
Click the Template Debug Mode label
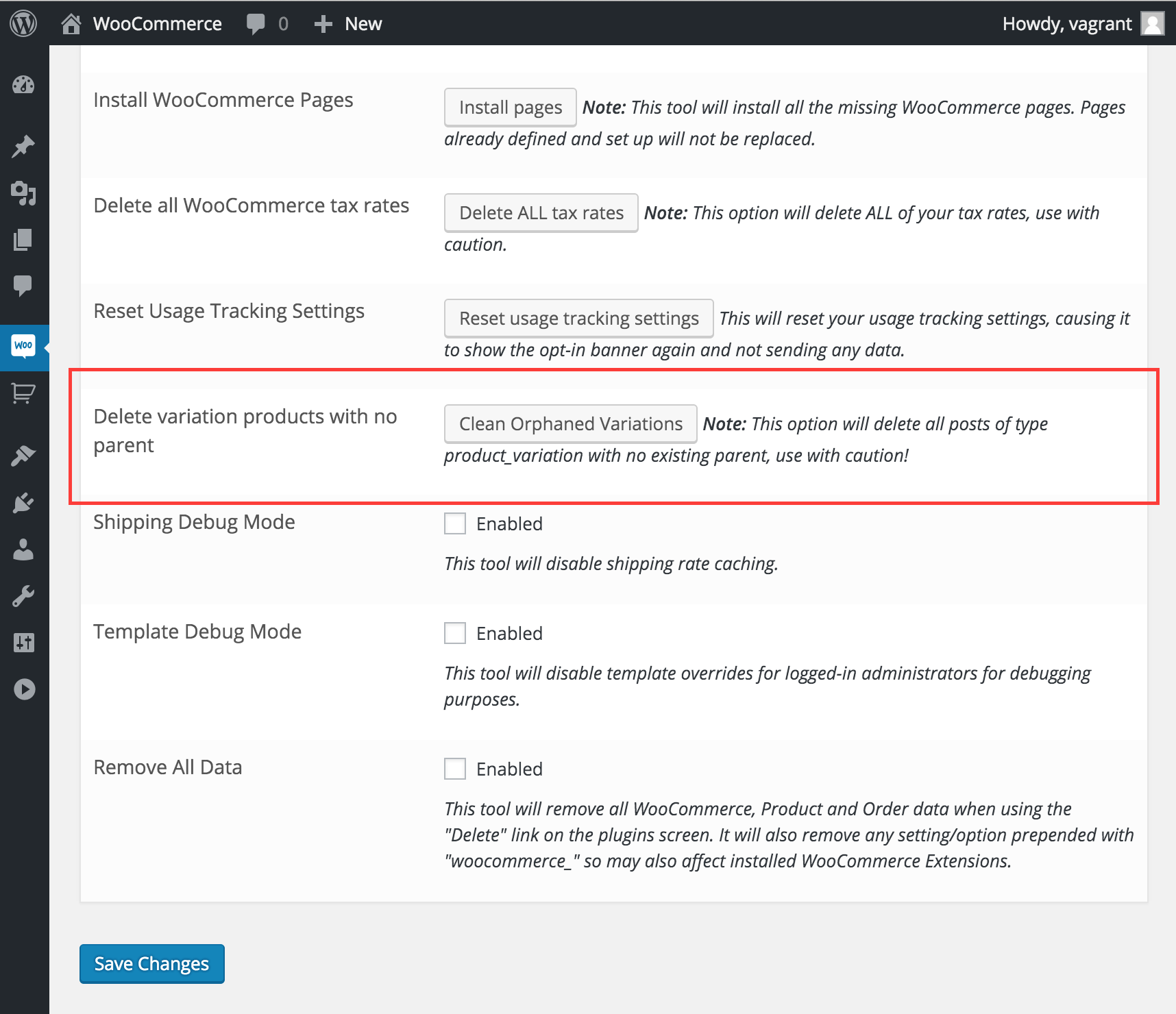(x=197, y=632)
